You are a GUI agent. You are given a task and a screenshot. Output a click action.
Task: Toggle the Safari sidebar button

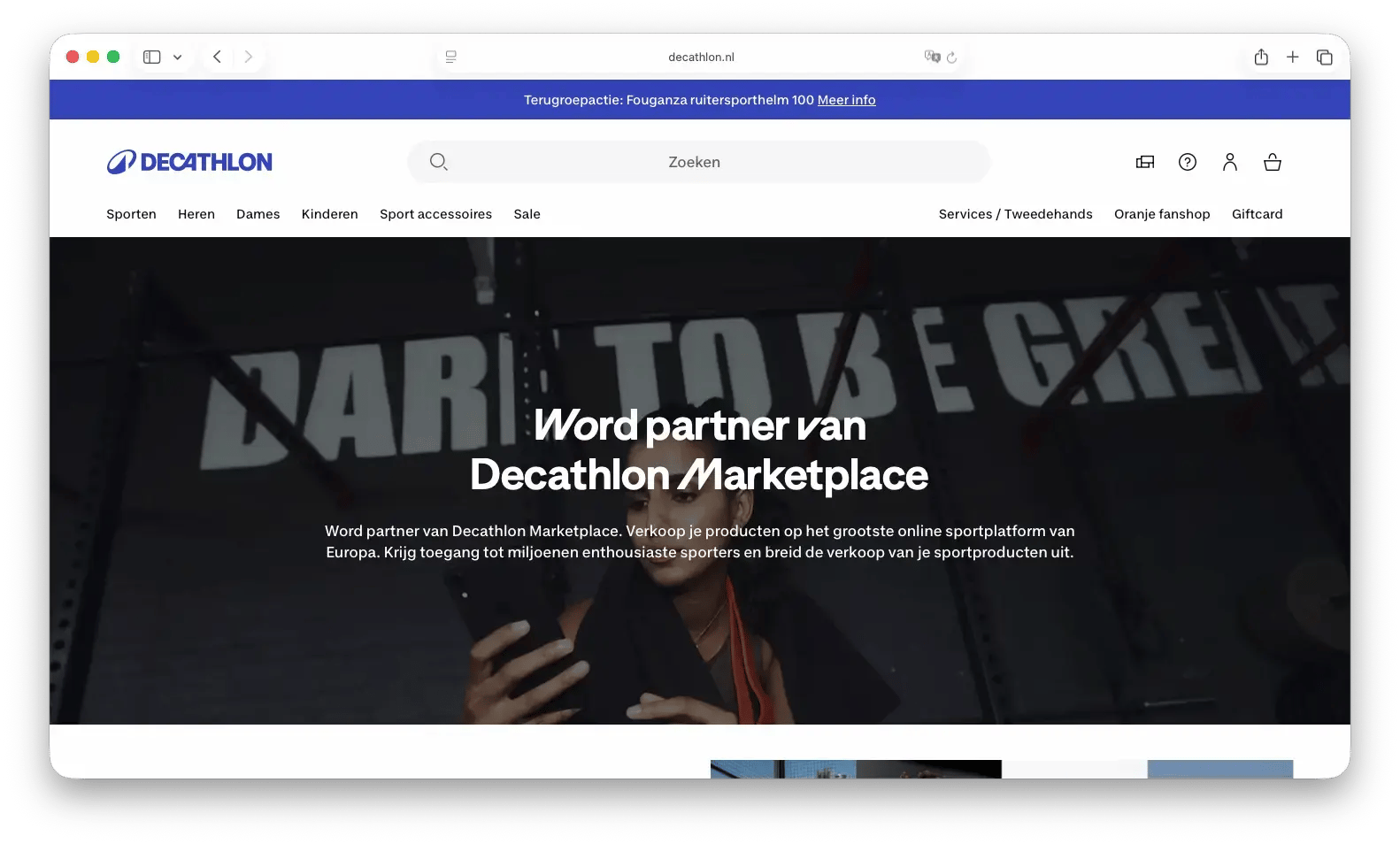[152, 57]
